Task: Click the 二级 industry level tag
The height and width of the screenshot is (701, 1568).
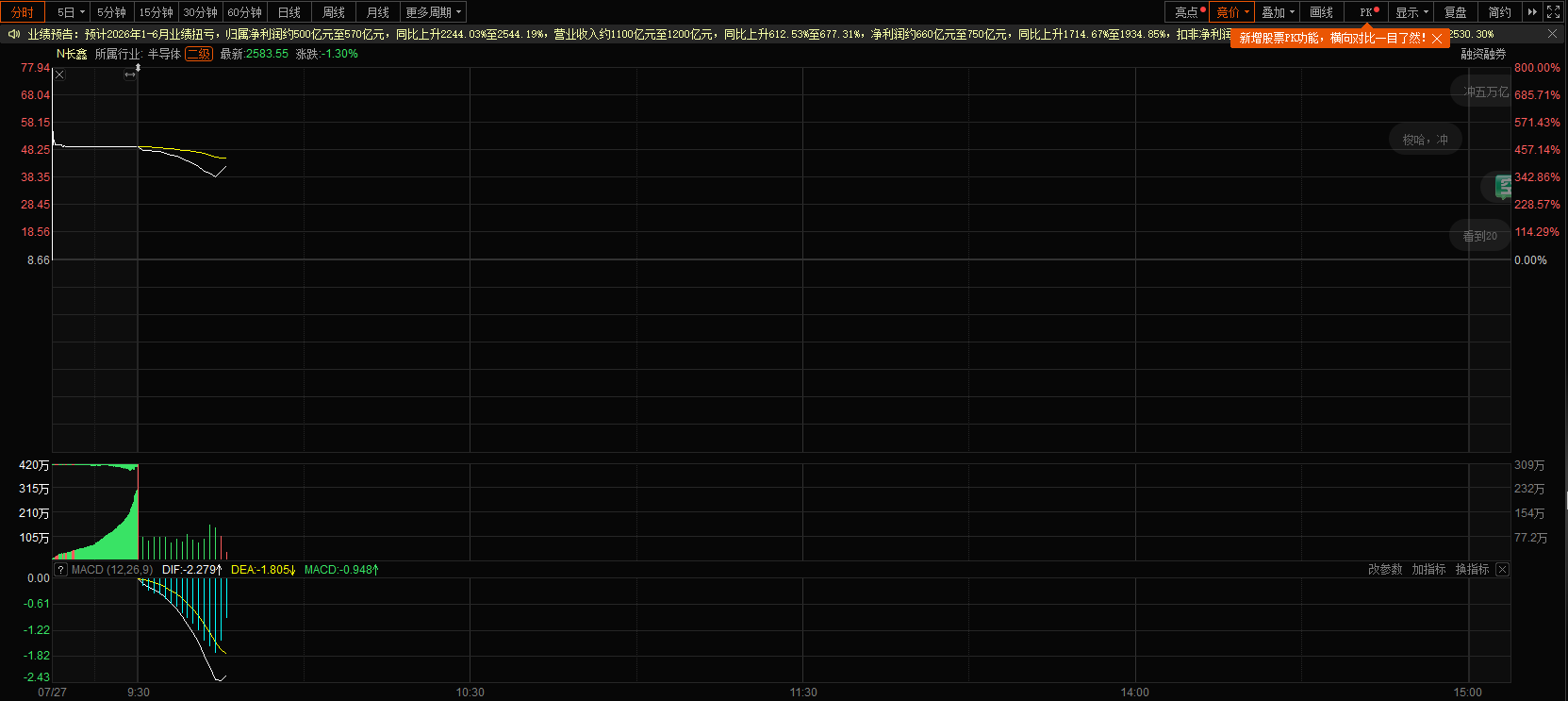Action: tap(199, 54)
